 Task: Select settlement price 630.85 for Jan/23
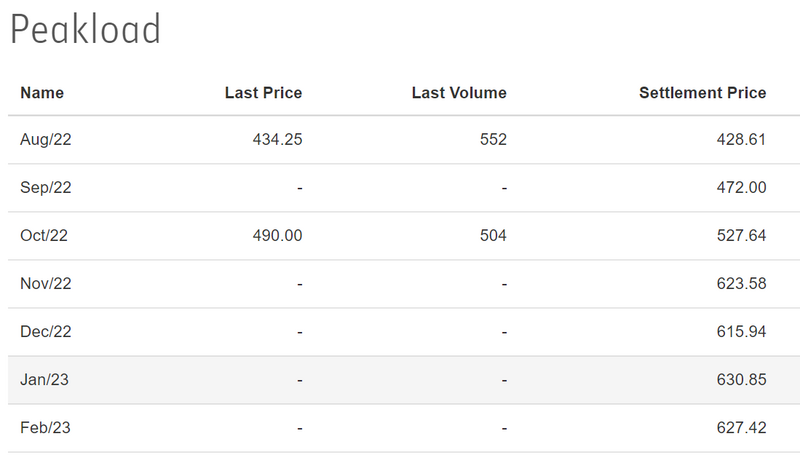[x=741, y=380]
